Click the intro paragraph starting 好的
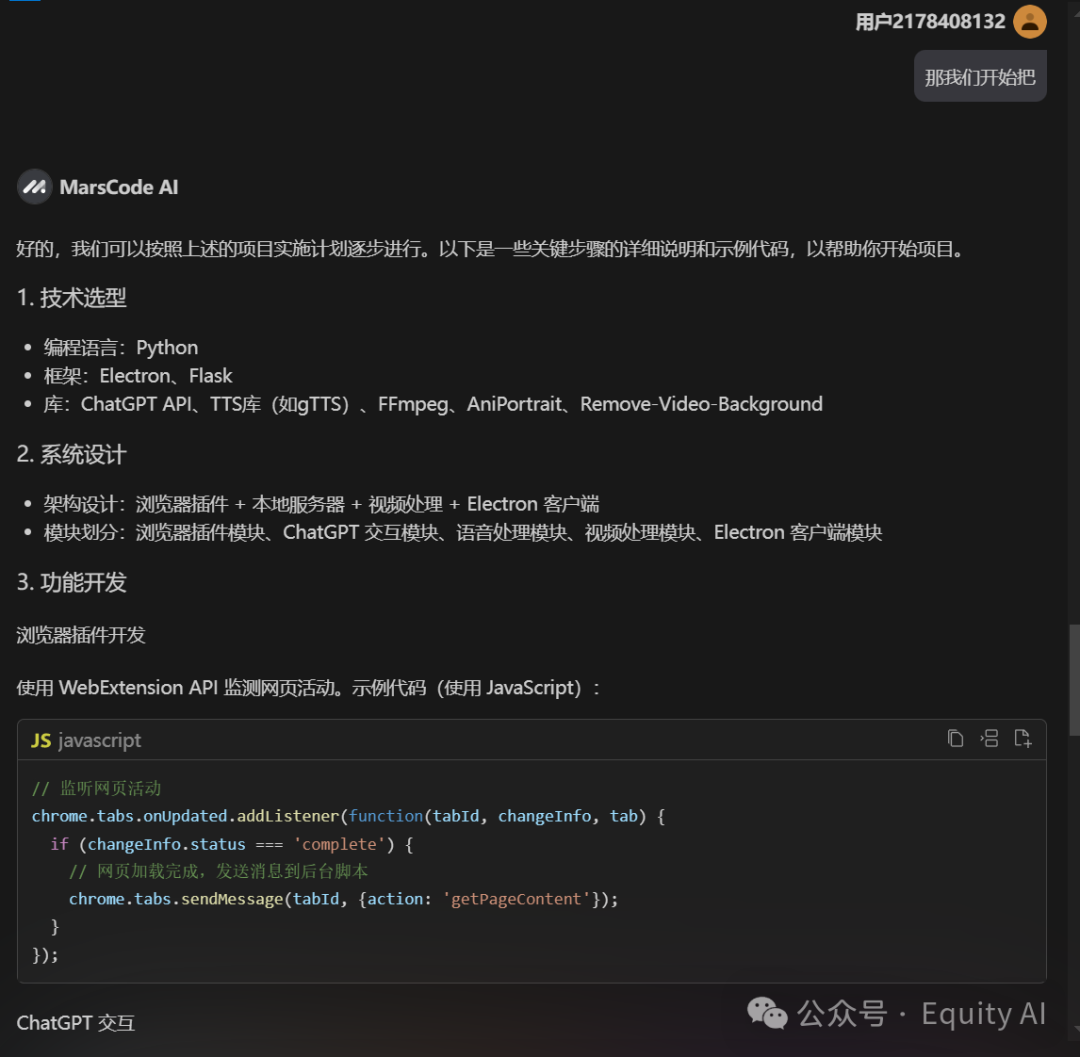 [x=492, y=249]
